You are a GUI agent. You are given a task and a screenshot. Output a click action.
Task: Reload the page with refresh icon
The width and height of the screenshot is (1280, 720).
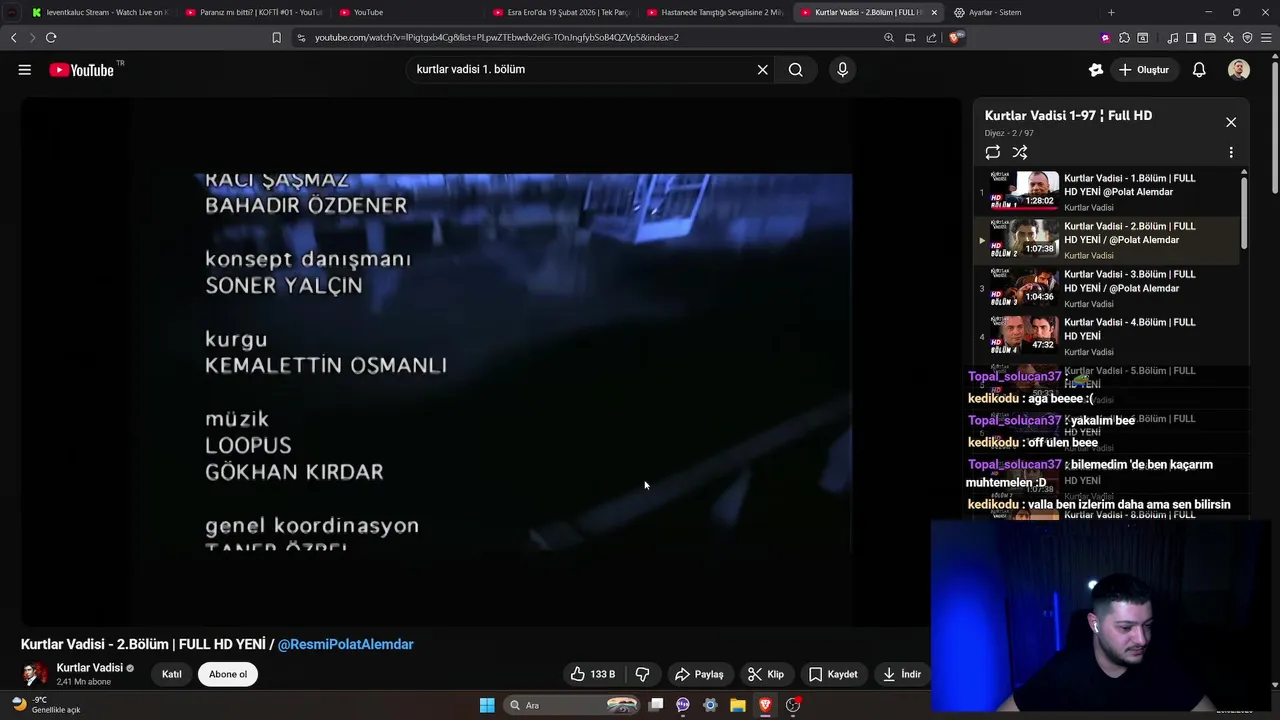tap(51, 38)
